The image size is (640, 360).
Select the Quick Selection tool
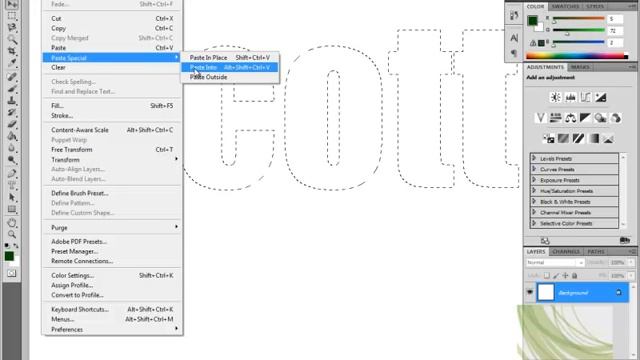(12, 40)
